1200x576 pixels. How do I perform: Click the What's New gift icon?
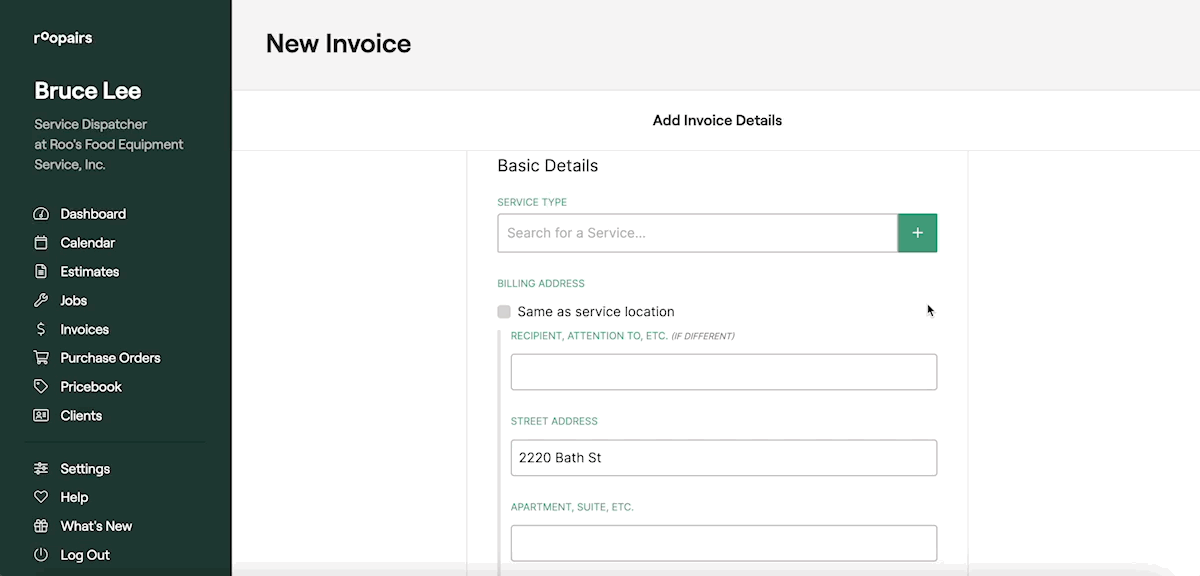[x=41, y=526]
